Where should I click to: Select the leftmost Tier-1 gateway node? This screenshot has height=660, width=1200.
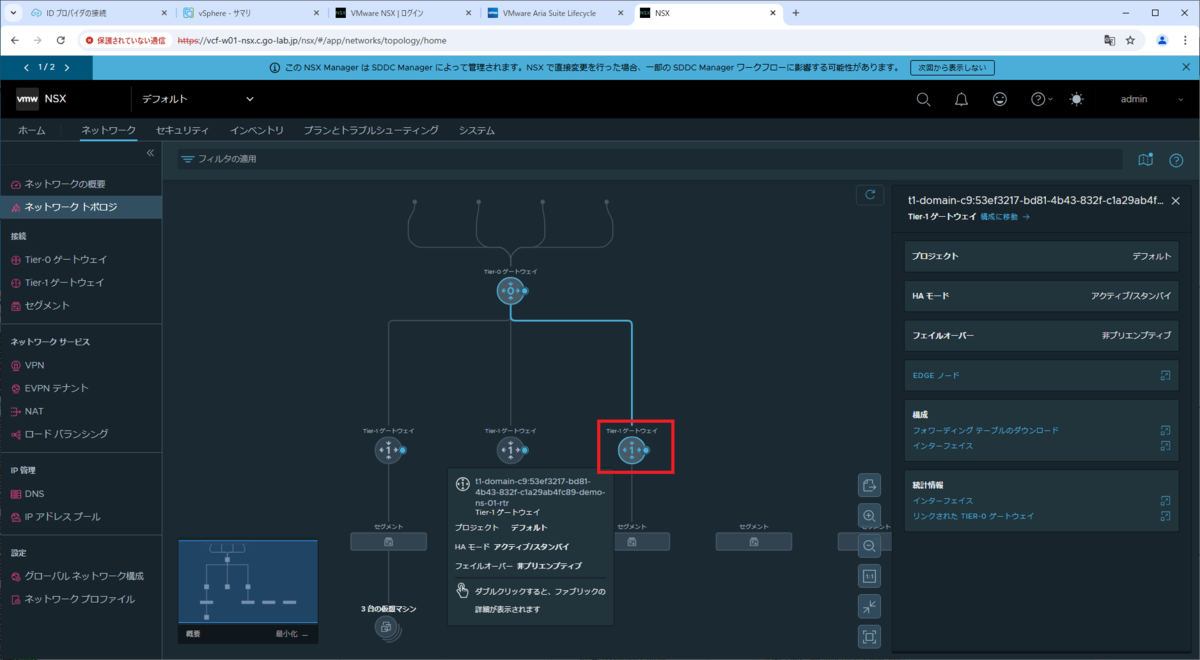388,451
